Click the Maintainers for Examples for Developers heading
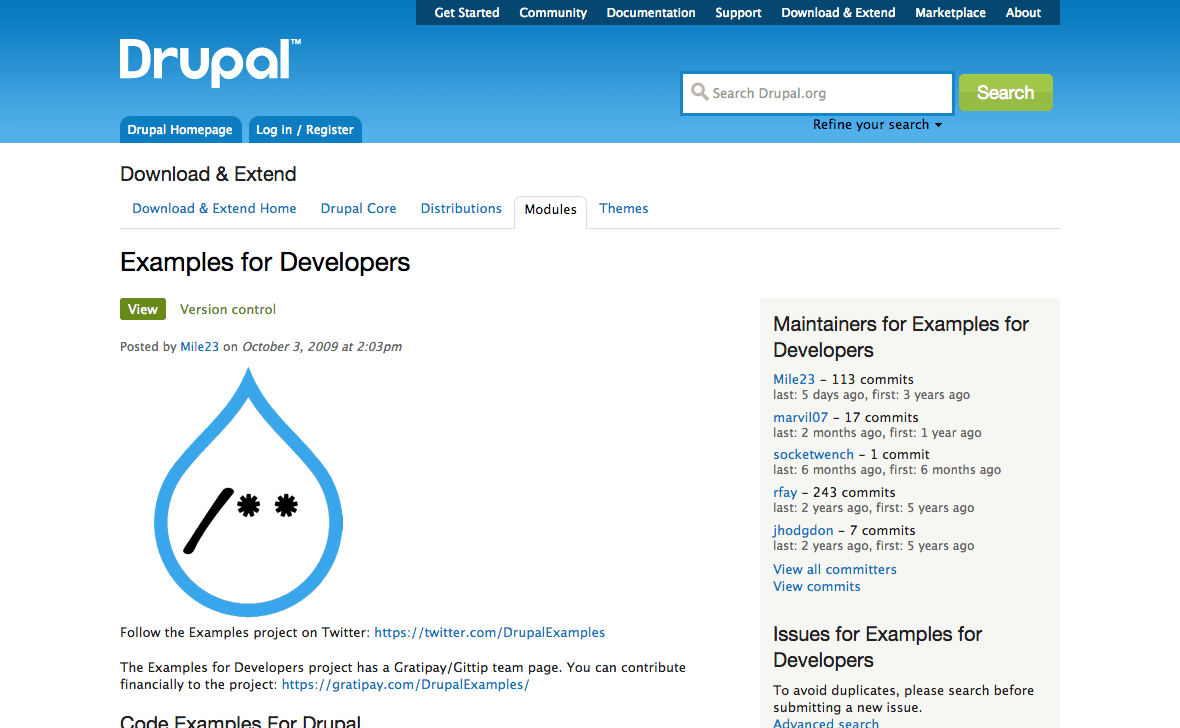The image size is (1180, 728). pyautogui.click(x=901, y=337)
